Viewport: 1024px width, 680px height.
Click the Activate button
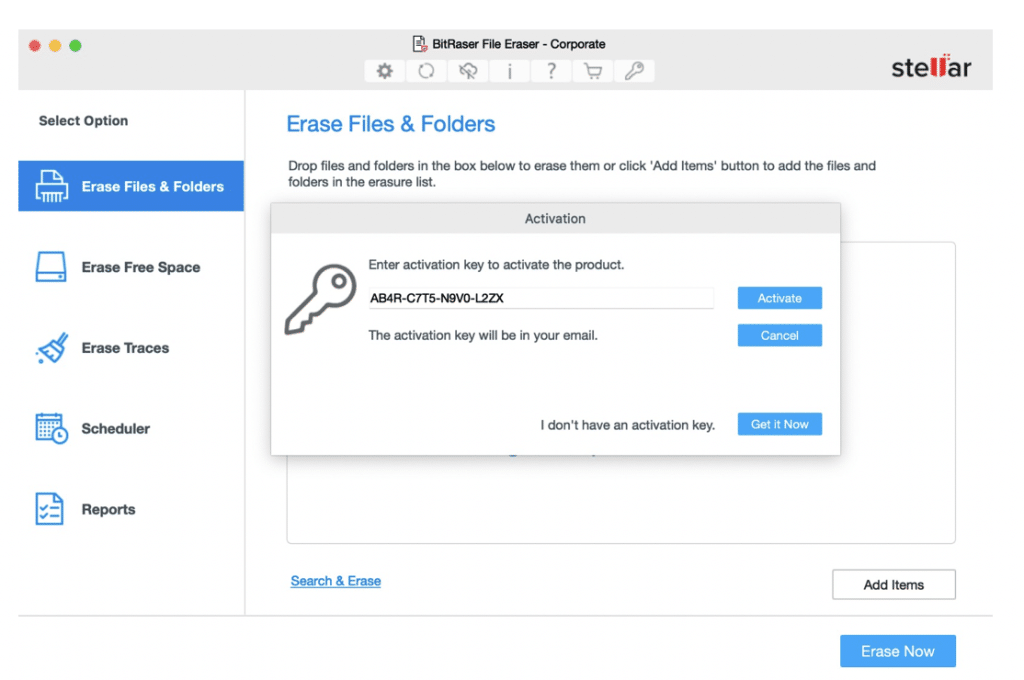click(780, 298)
